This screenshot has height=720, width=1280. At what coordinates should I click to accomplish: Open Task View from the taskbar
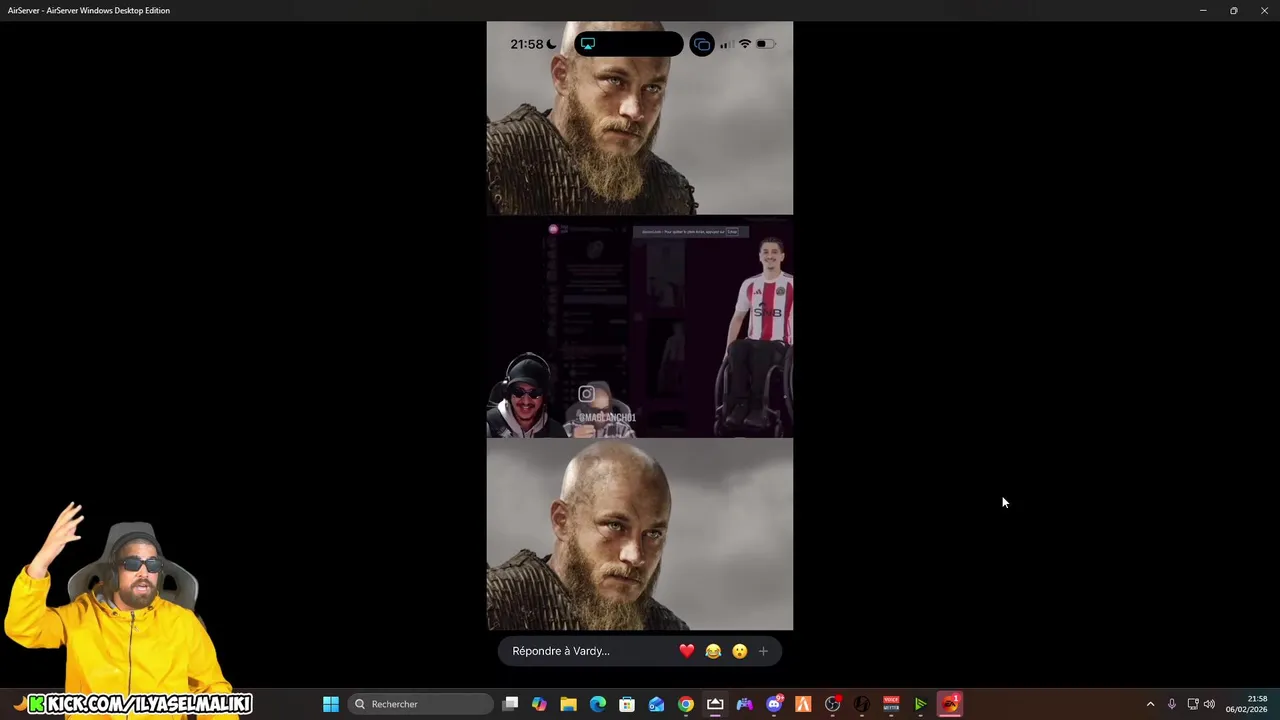click(510, 704)
